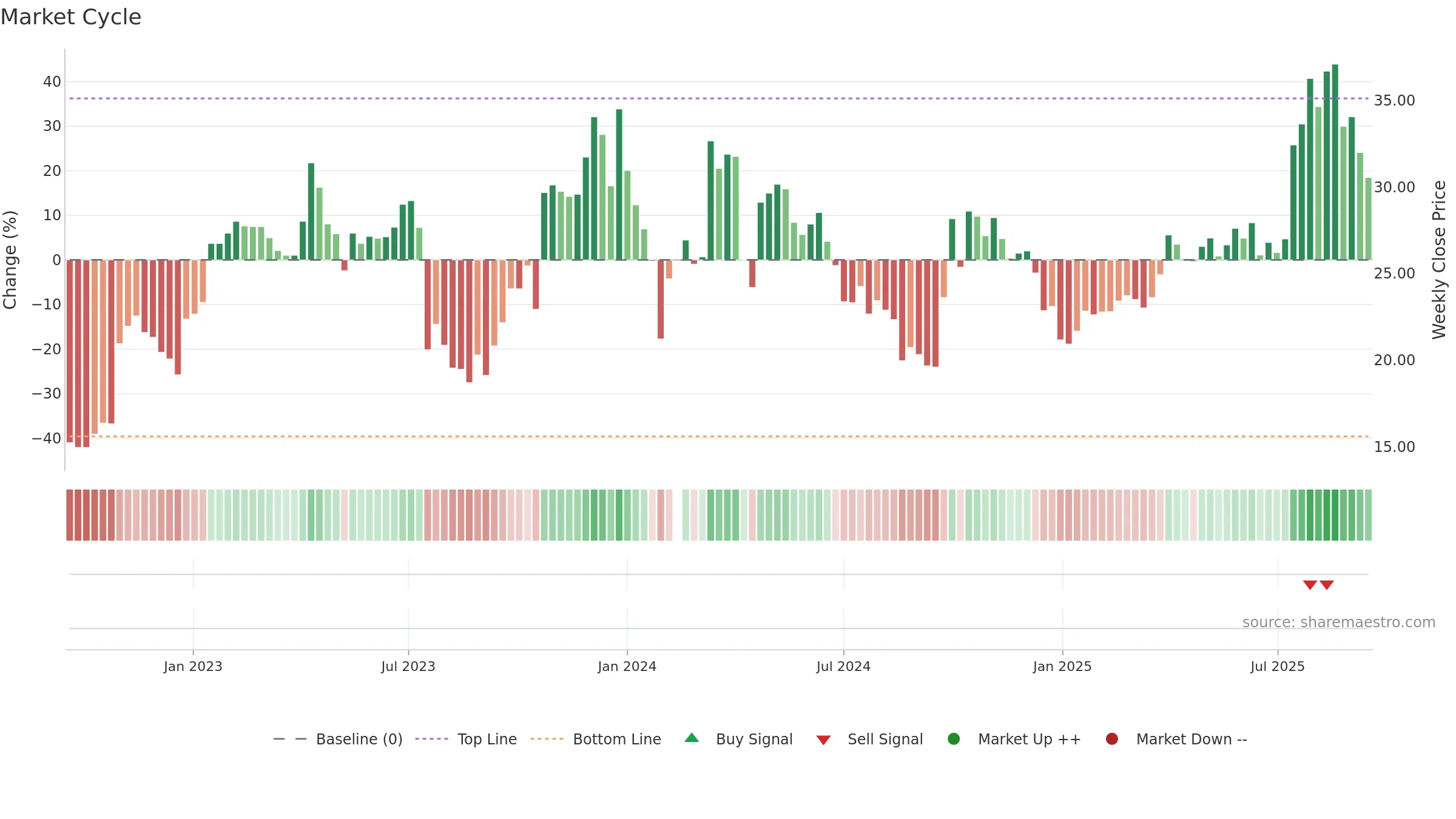
Task: Click the 25.00 price tick label
Action: pyautogui.click(x=1394, y=274)
